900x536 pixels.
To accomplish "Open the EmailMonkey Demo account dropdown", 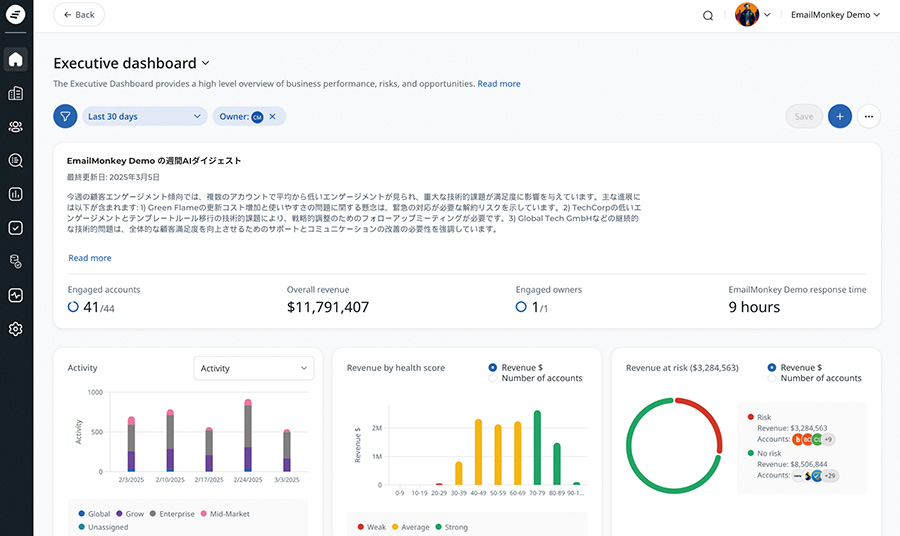I will pyautogui.click(x=835, y=15).
